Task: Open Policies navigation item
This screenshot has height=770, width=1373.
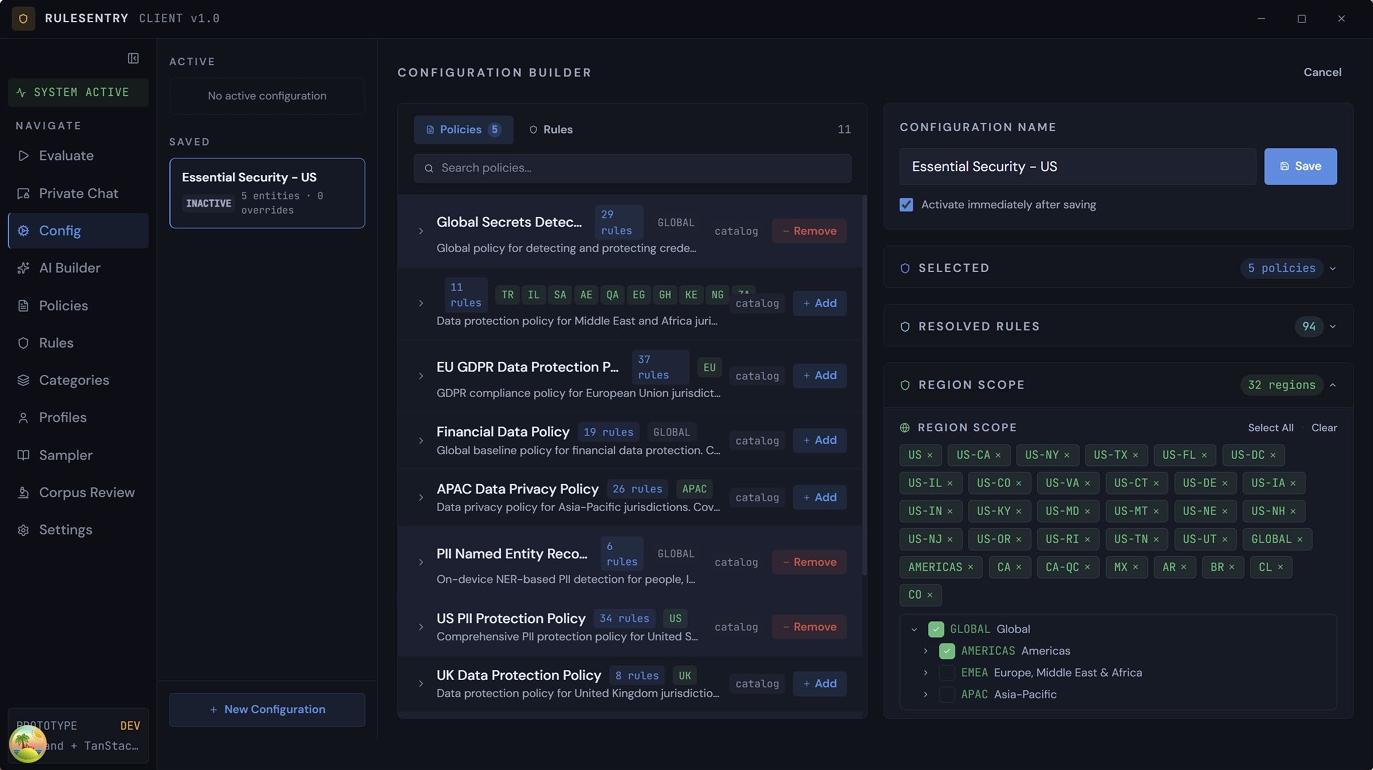Action: pyautogui.click(x=78, y=306)
